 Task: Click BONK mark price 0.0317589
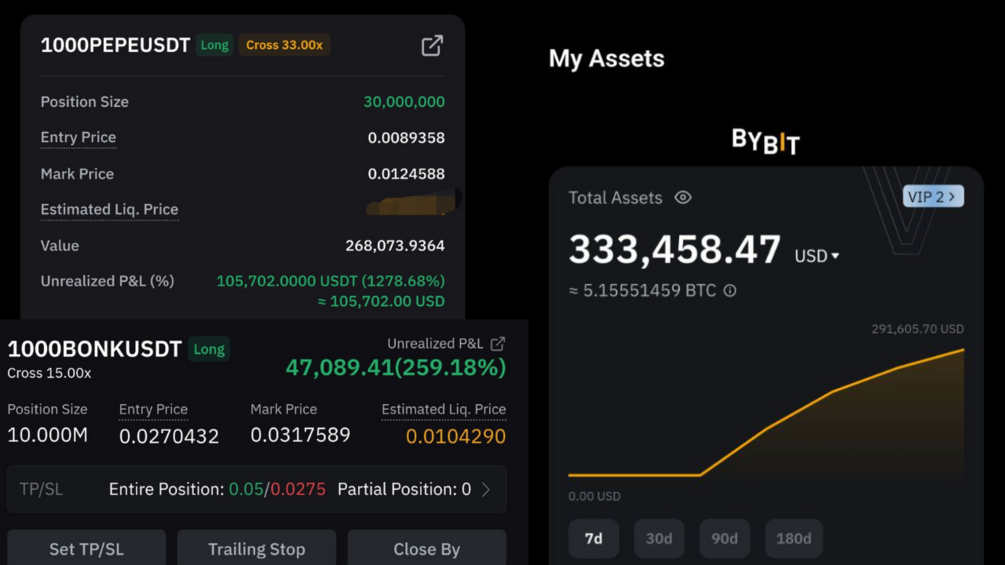301,435
